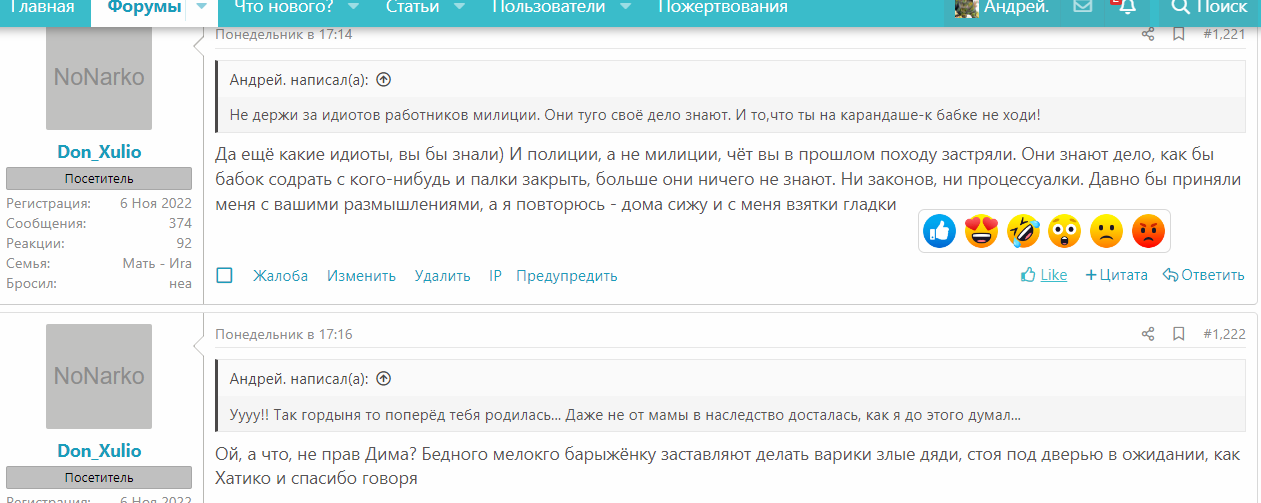React with the angry red face emoji
Image resolution: width=1261 pixels, height=503 pixels.
(1148, 232)
